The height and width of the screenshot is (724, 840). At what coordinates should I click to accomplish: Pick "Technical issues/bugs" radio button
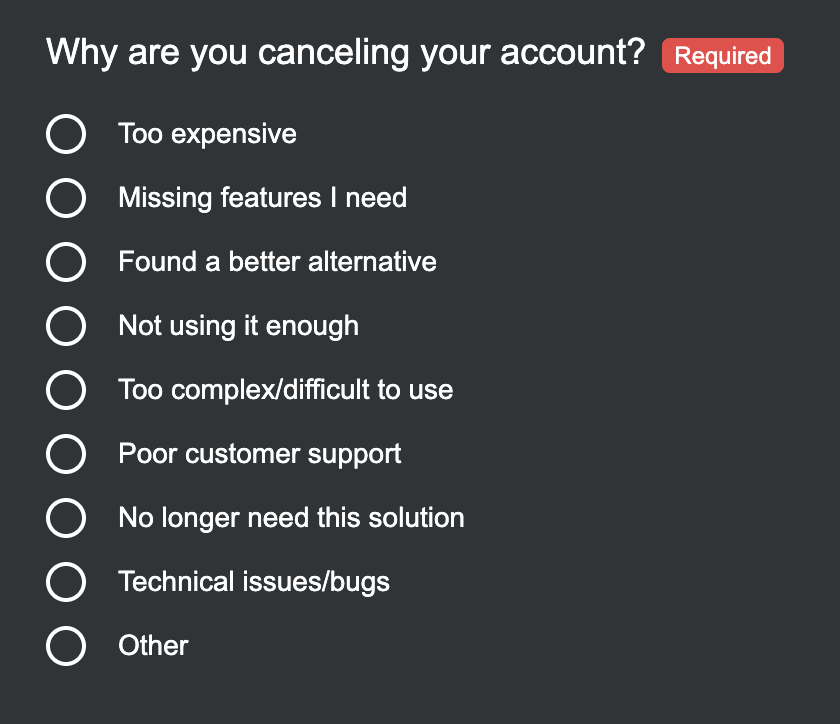66,582
